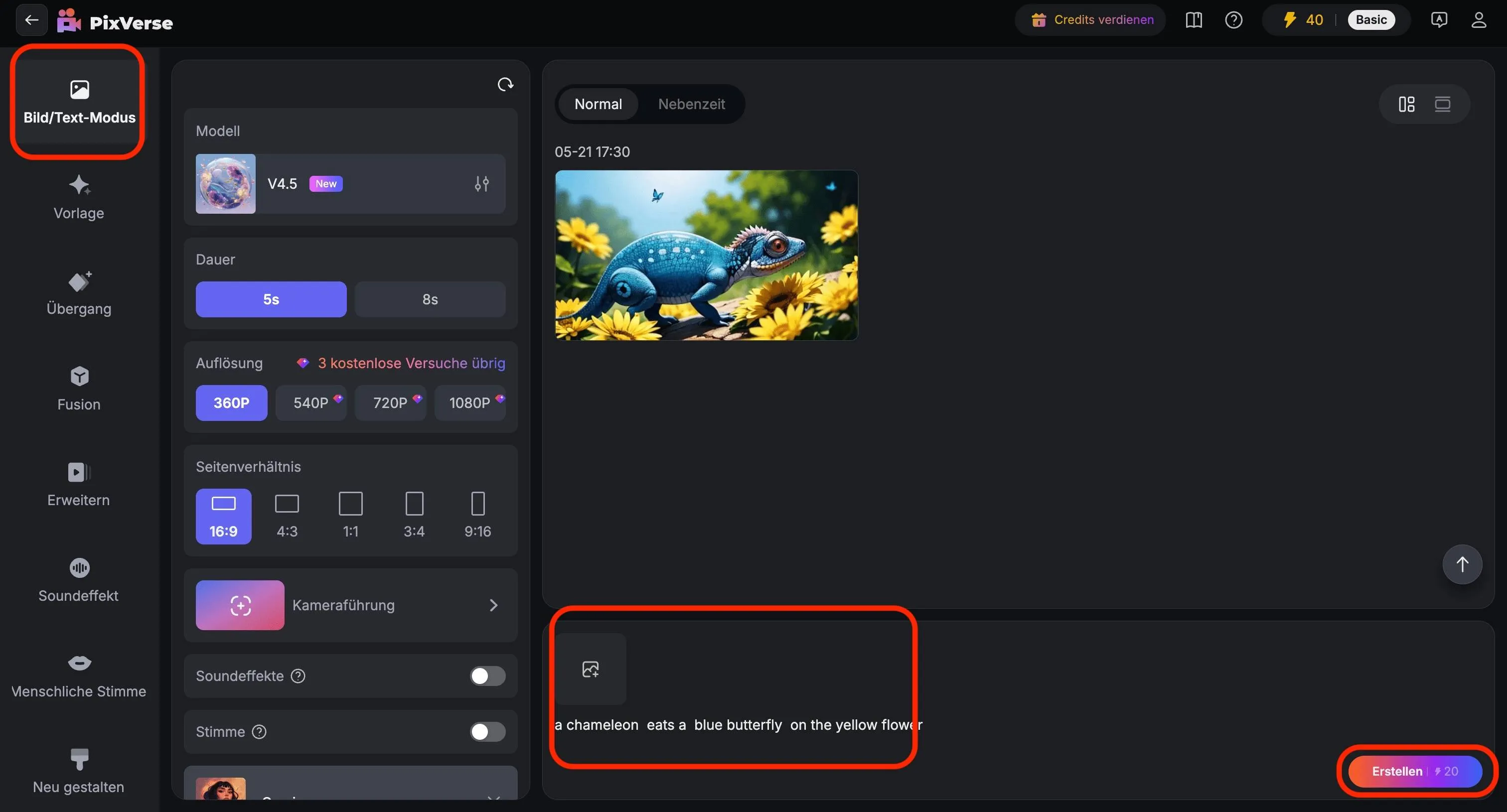Open the V4.5 model selector

[351, 183]
